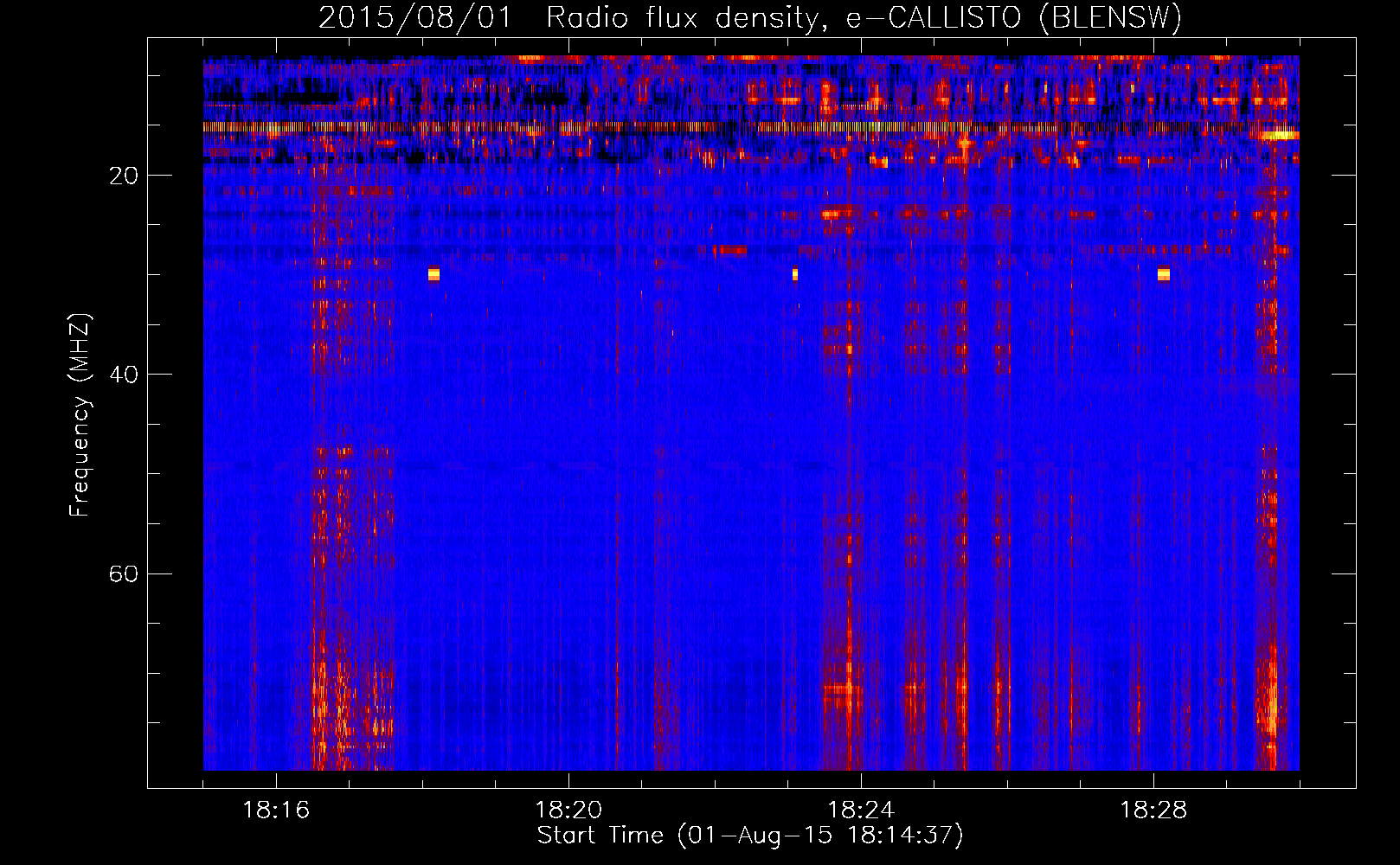Click the 'Start Time (01-Aug-15 18:14:37)' label
Screen dimensions: 1400x865
click(750, 836)
